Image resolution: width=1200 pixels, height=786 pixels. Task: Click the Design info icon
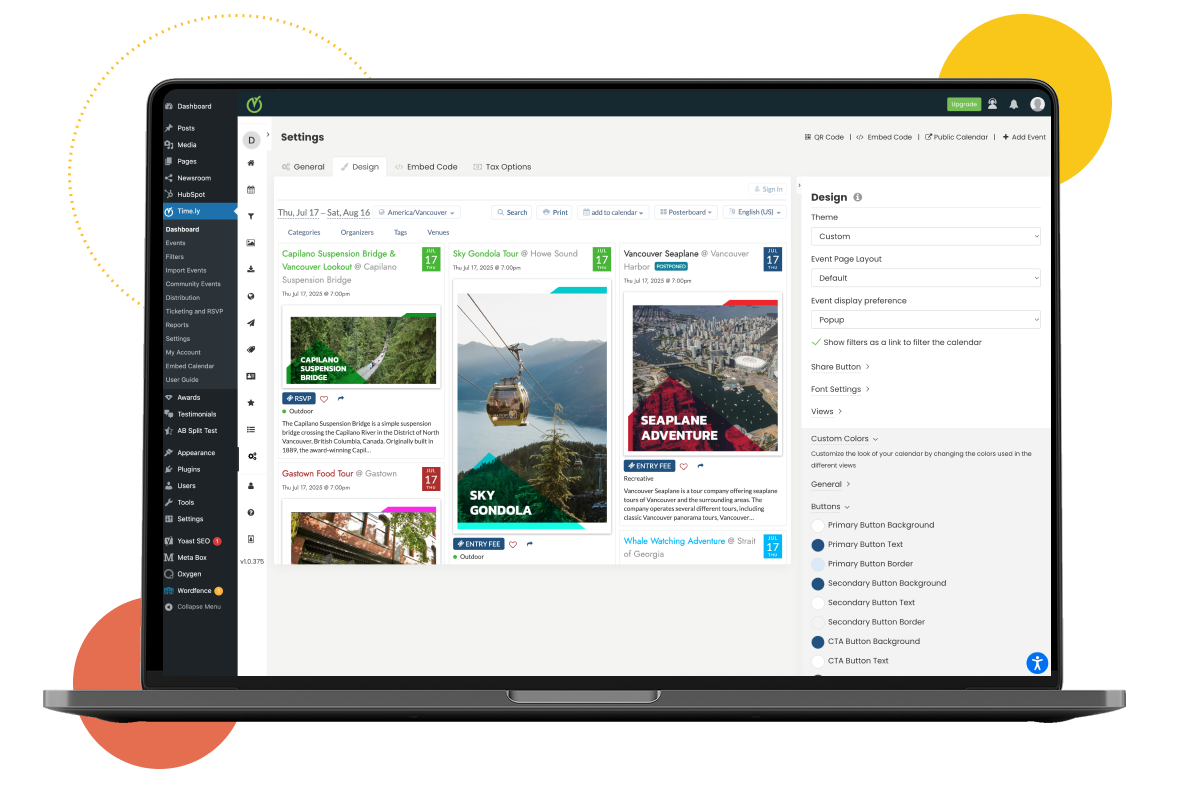[858, 198]
